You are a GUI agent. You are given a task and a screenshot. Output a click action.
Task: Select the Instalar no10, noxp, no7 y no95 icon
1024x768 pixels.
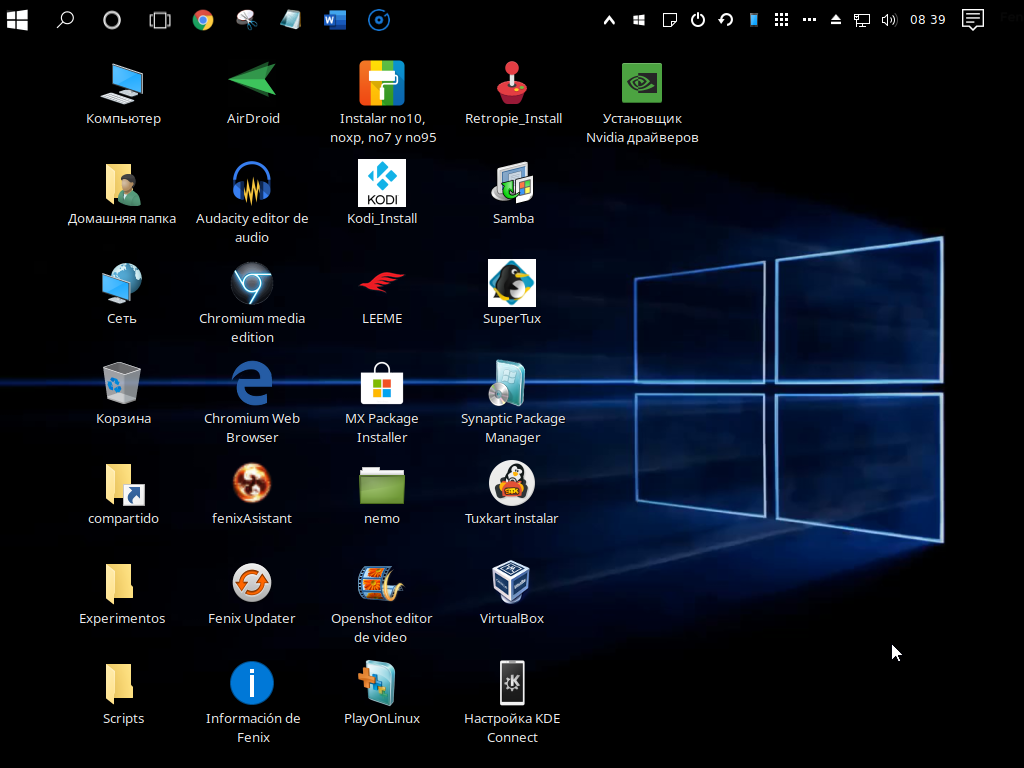[x=382, y=83]
